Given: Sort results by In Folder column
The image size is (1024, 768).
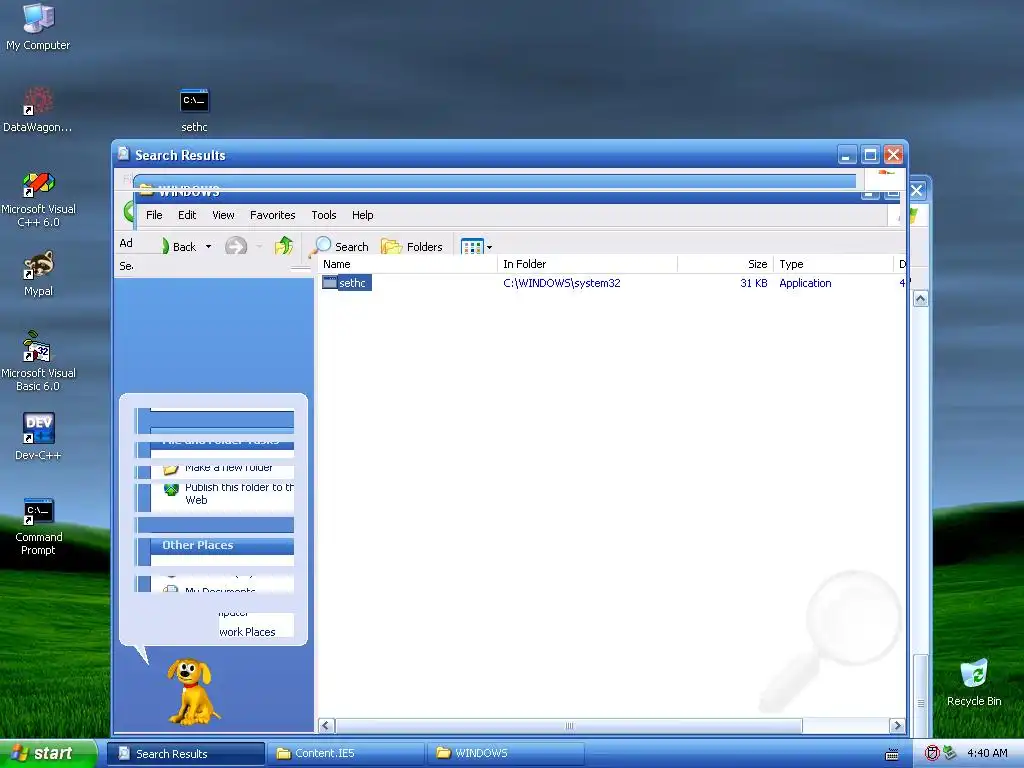Looking at the screenshot, I should click(x=587, y=264).
